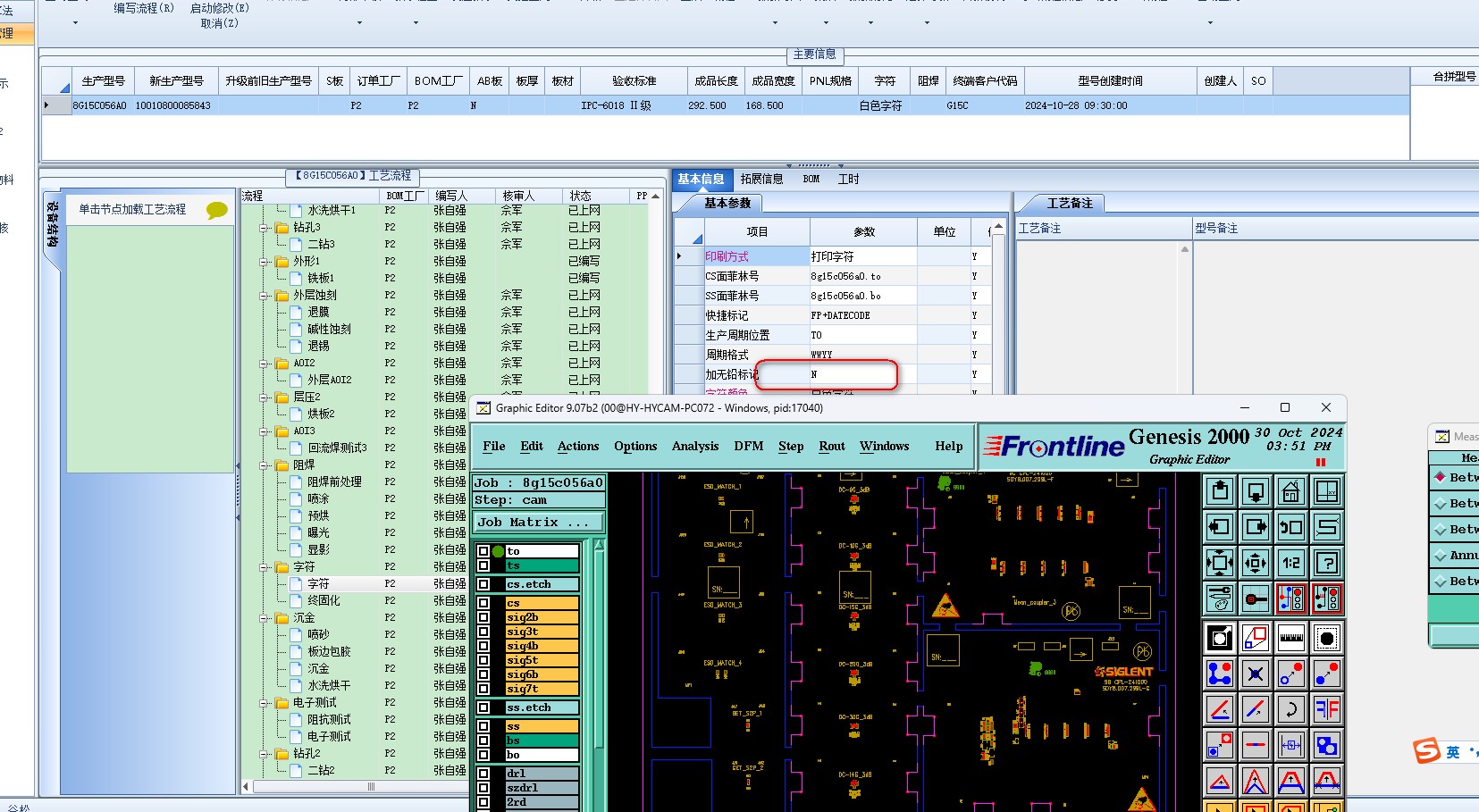The height and width of the screenshot is (812, 1479).
Task: Switch to the 拓展信息 tab
Action: (x=761, y=180)
